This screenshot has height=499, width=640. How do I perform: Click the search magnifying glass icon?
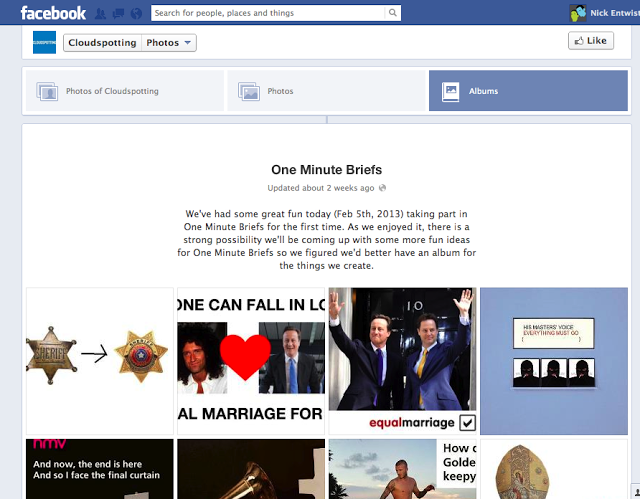click(393, 13)
